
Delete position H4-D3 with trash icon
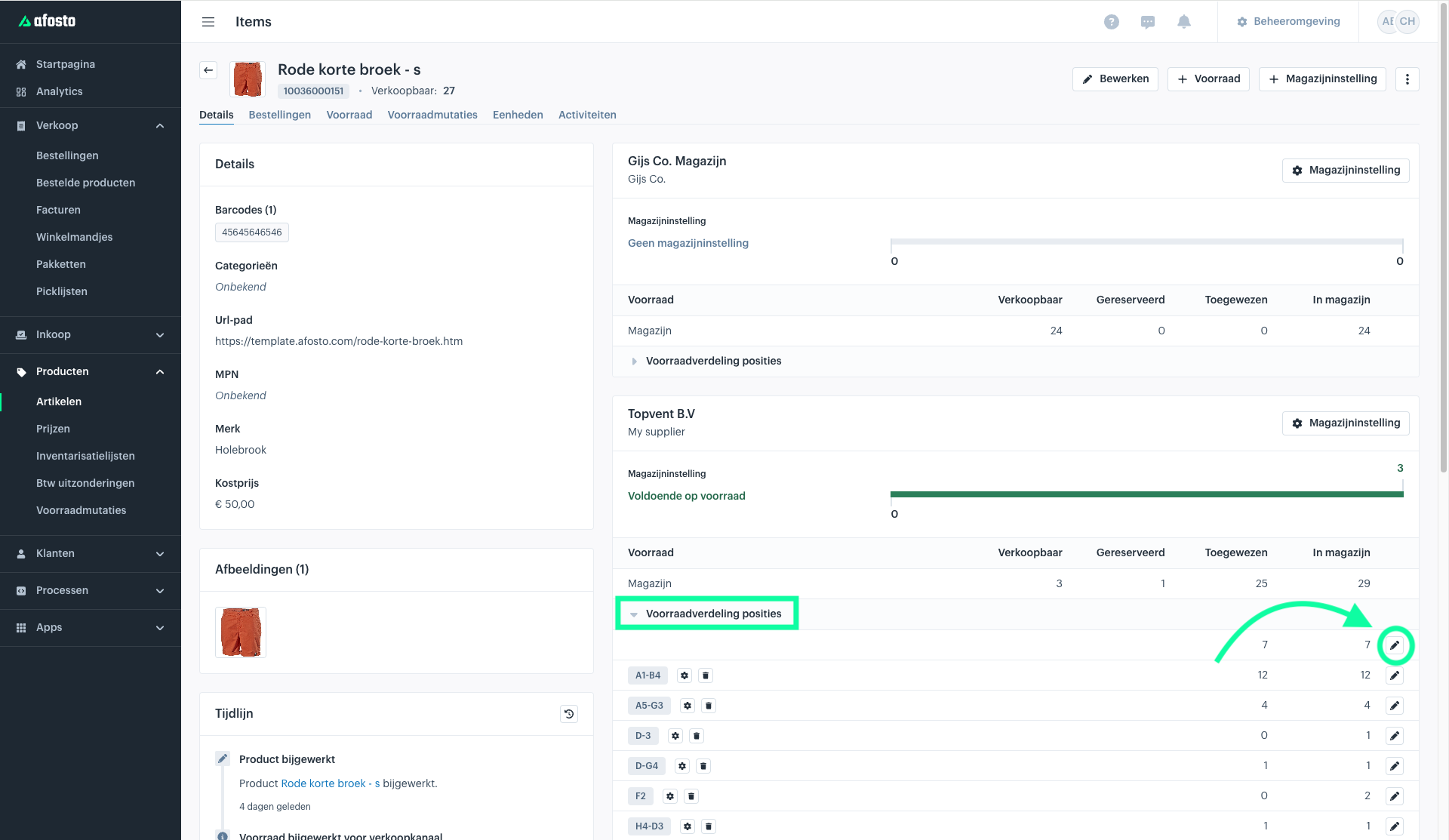709,826
